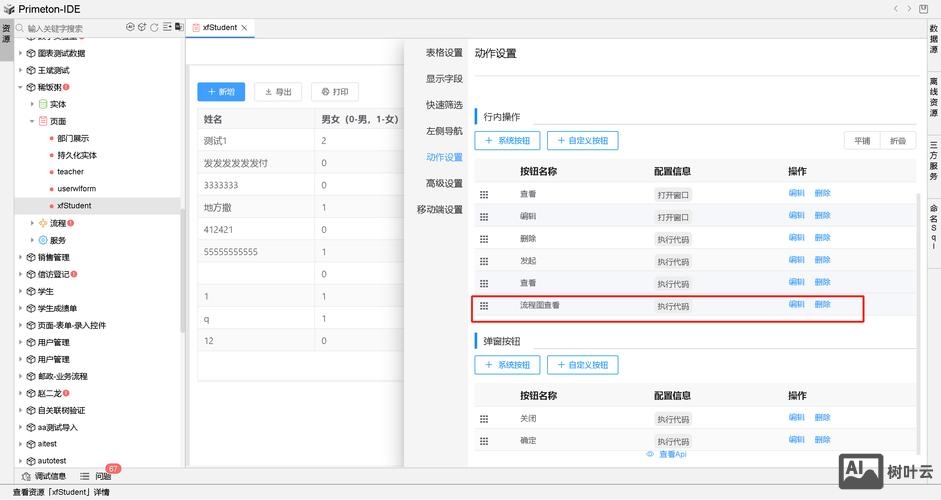Close the xfStudent editor tab

point(244,28)
